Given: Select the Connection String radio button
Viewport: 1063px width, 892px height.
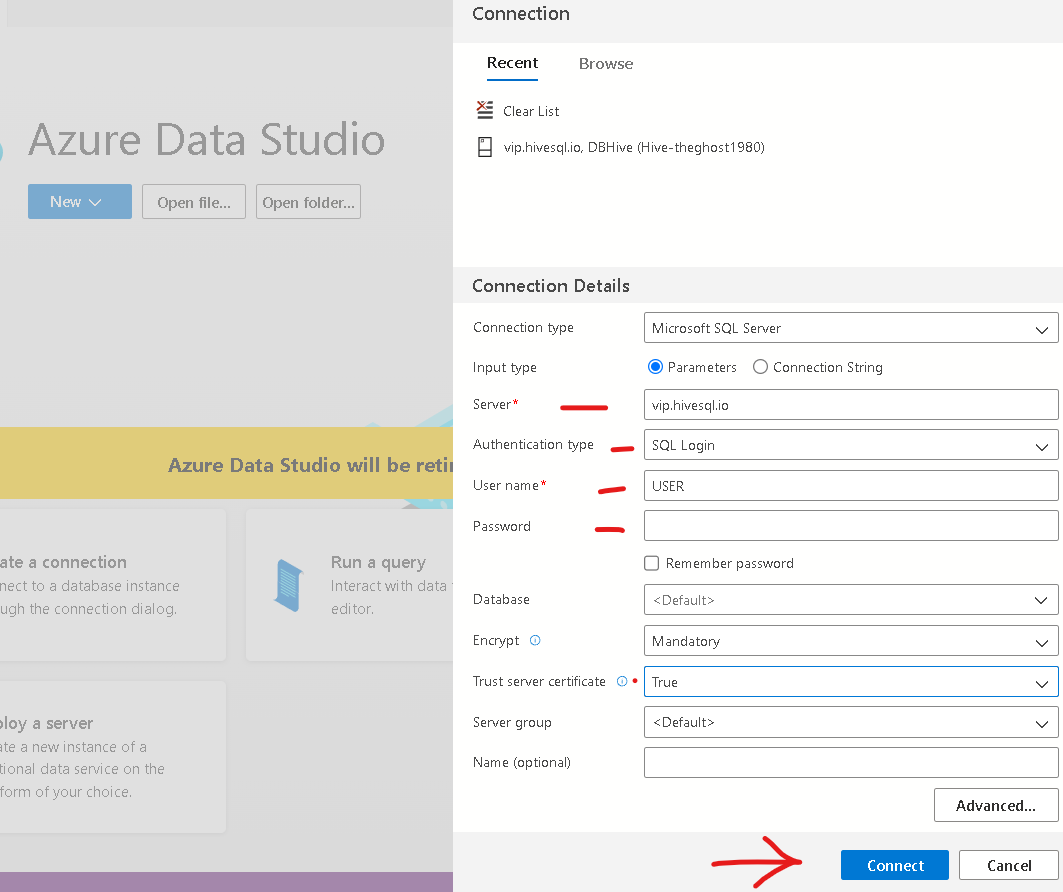Looking at the screenshot, I should tap(761, 367).
